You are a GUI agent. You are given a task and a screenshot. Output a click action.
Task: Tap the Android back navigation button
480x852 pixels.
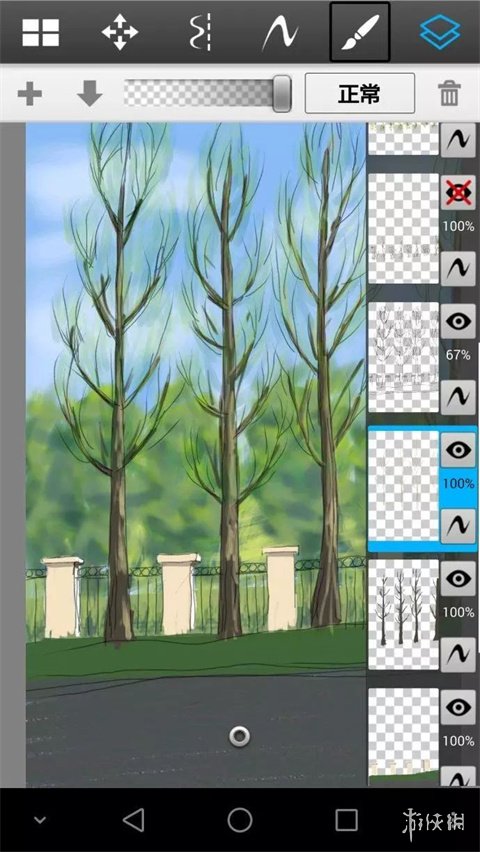[x=134, y=819]
